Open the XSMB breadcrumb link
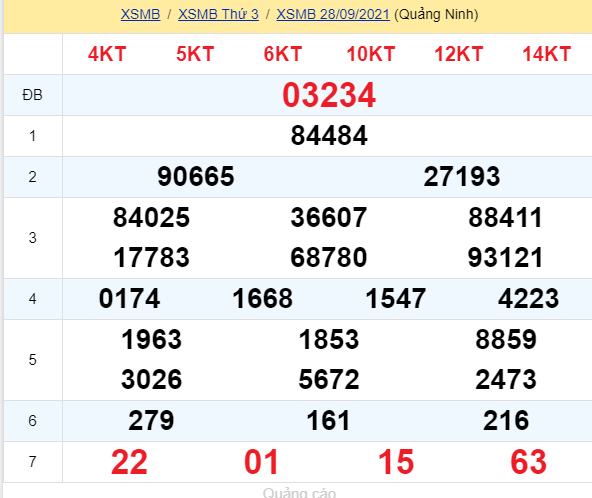Viewport: 592px width, 498px height. (140, 14)
